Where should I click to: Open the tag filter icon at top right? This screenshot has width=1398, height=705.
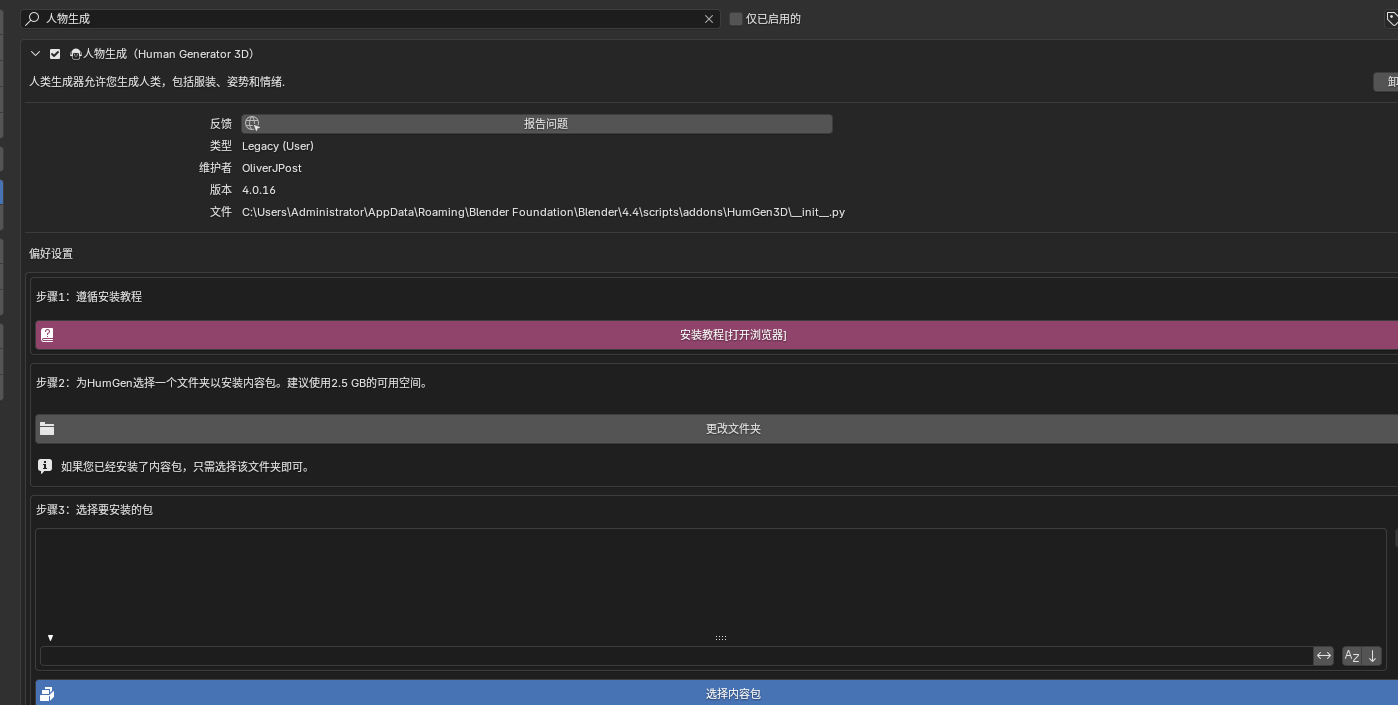[1391, 19]
